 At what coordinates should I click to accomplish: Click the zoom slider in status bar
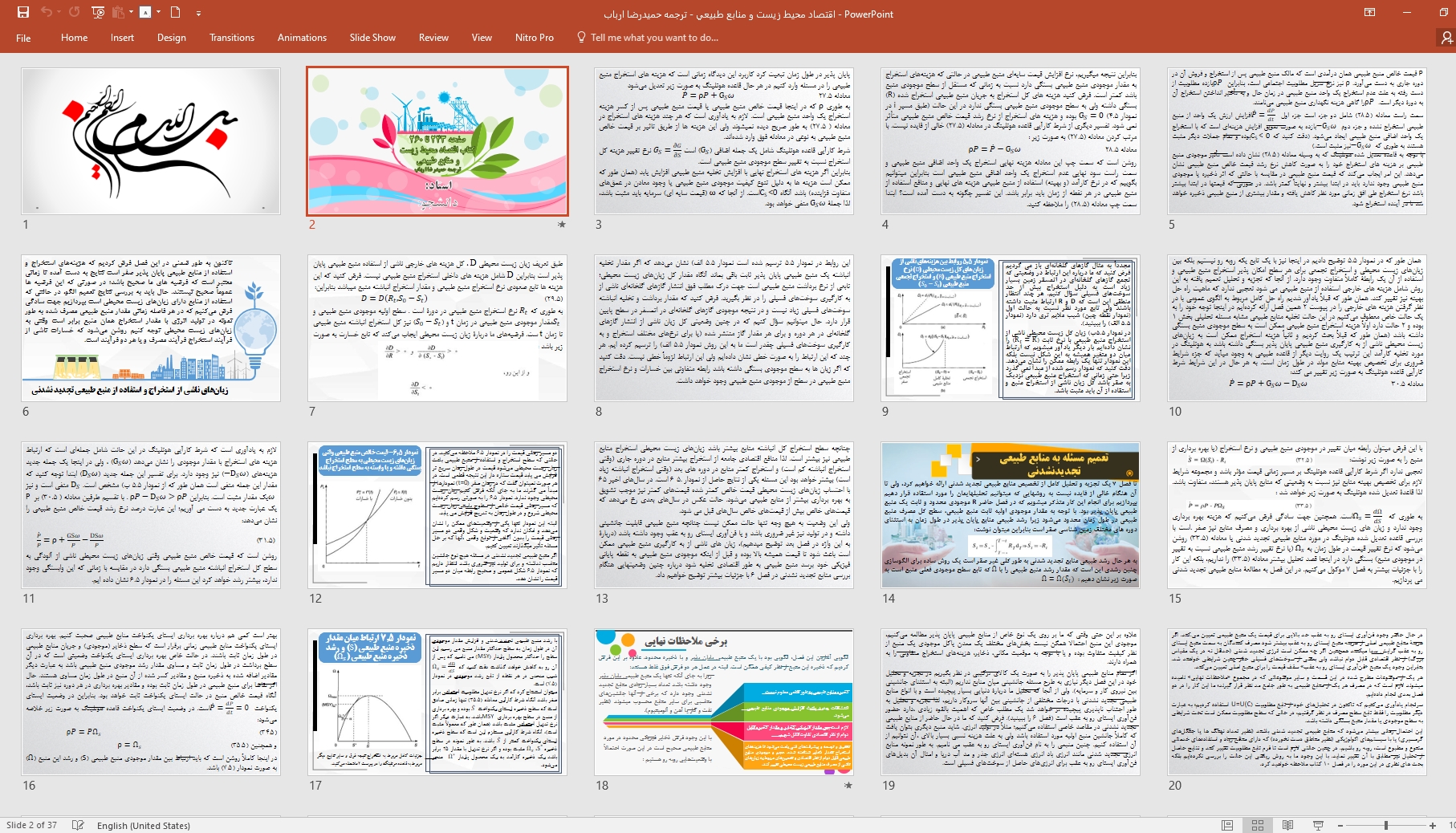pos(1385,825)
